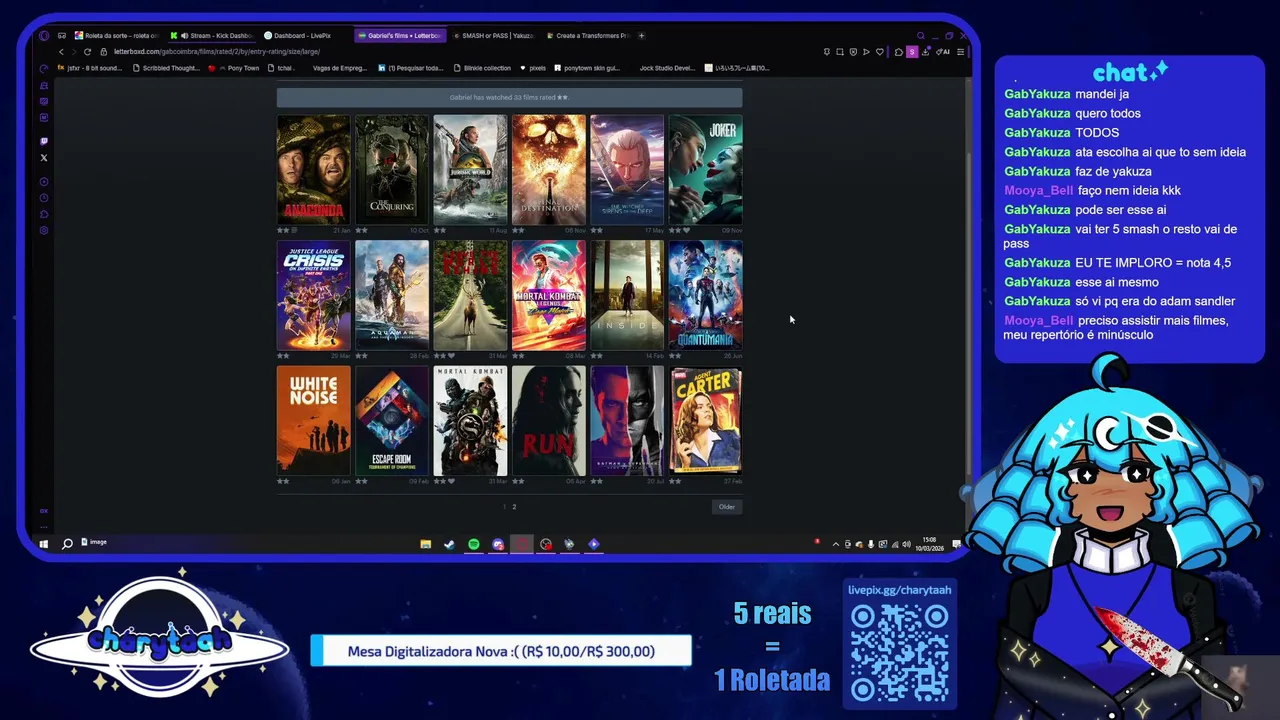Open the extensions cube icon in sidebar
The width and height of the screenshot is (1280, 720).
coord(44,213)
